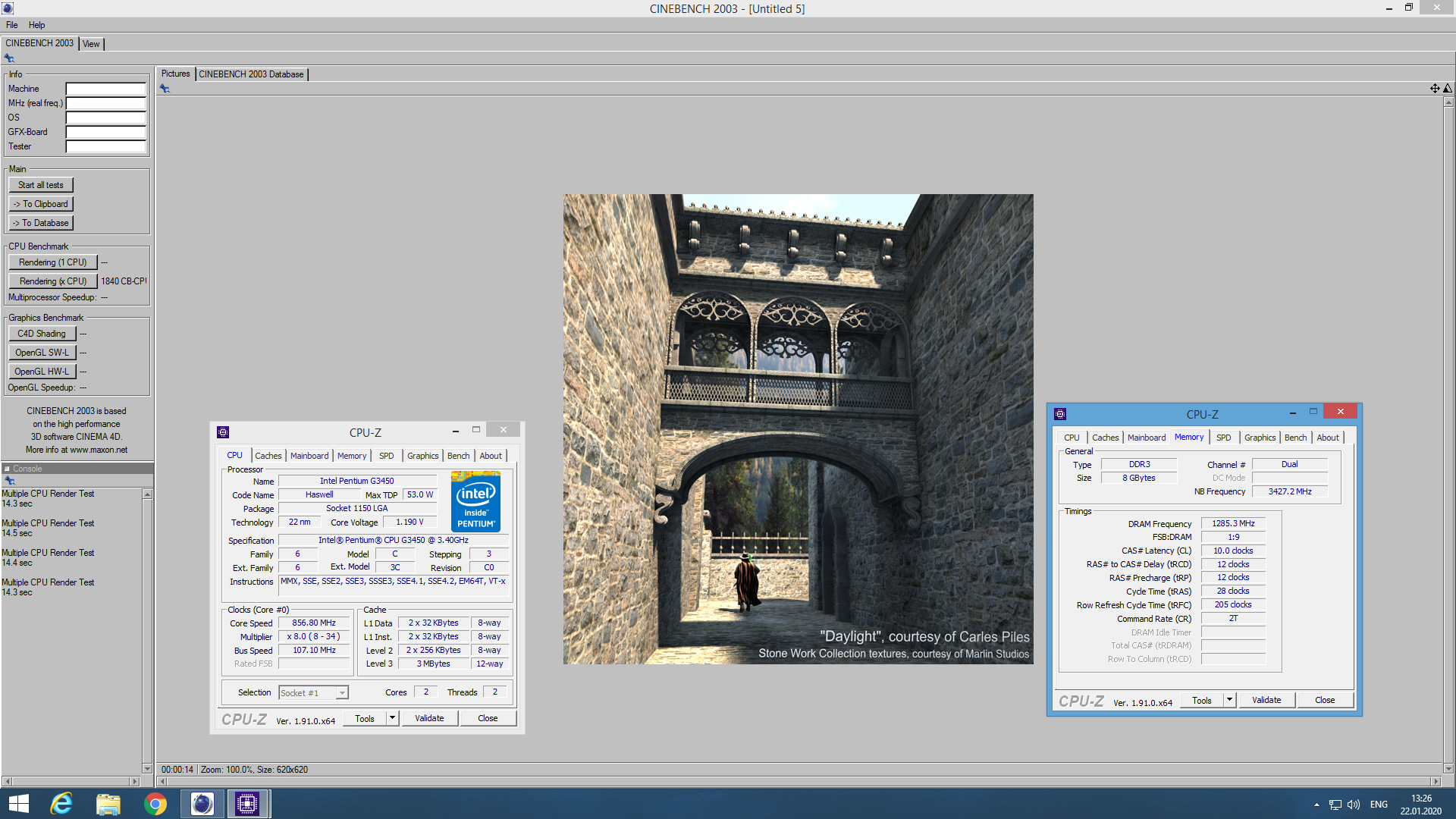Run Rendering (1 CPU) benchmark

[x=53, y=262]
